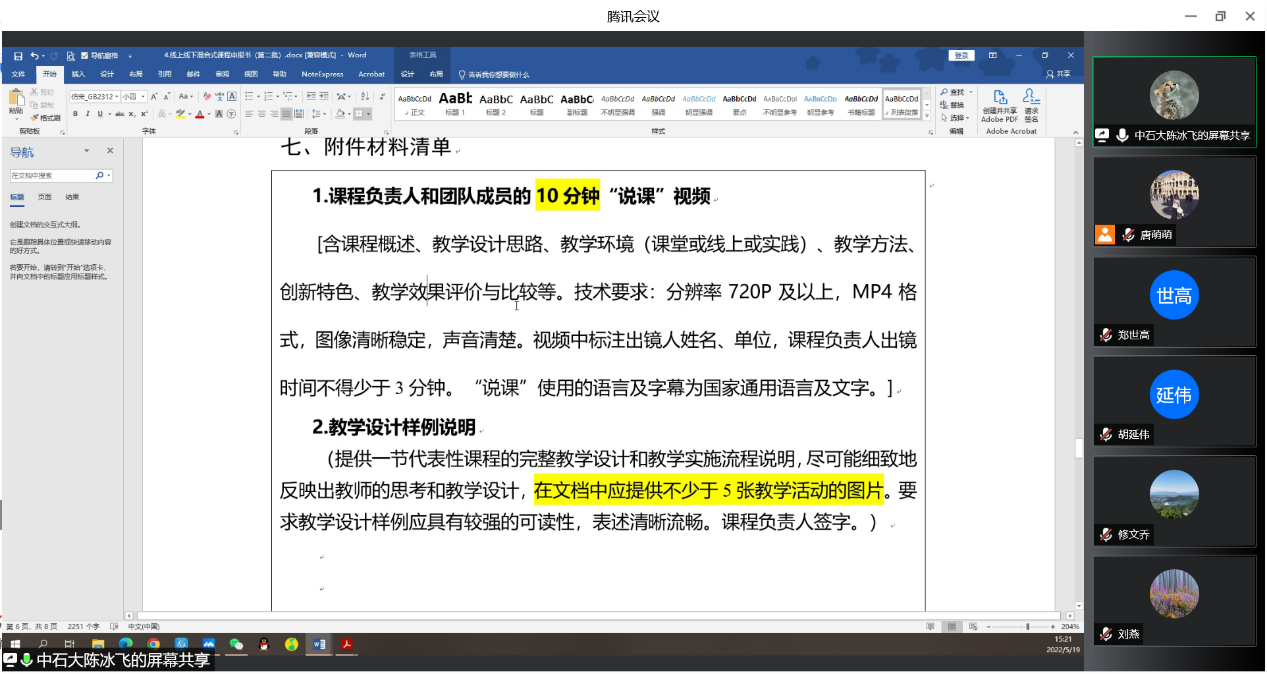1267x674 pixels.
Task: Close the navigation pane with X icon
Action: point(110,151)
